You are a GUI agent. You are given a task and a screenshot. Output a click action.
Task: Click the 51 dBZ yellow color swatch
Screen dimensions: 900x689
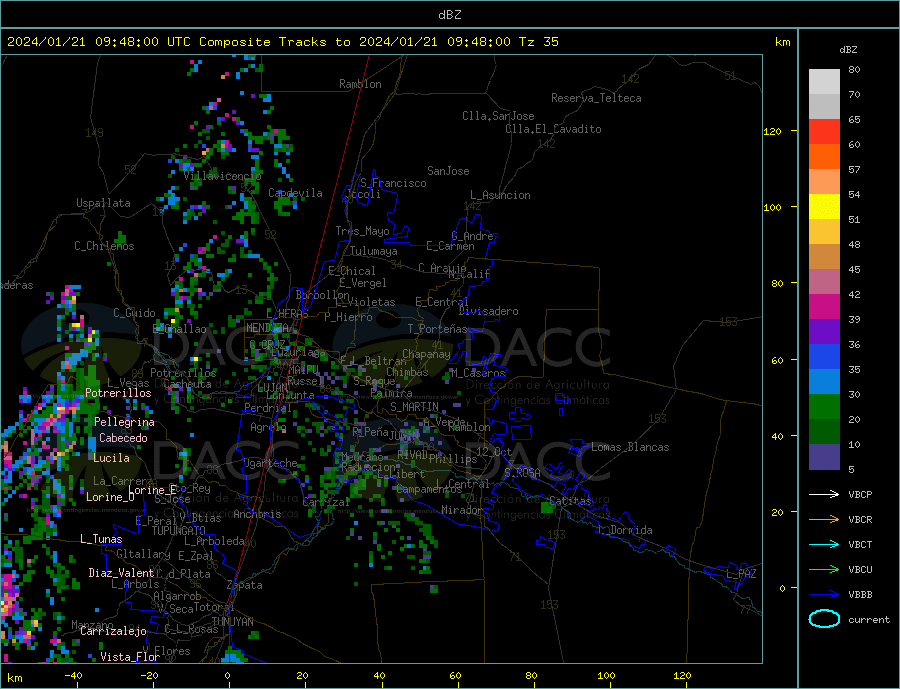tap(824, 207)
